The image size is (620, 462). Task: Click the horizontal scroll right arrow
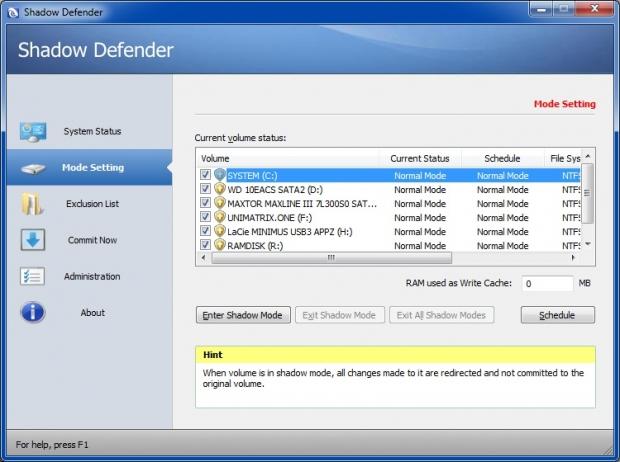pyautogui.click(x=574, y=258)
